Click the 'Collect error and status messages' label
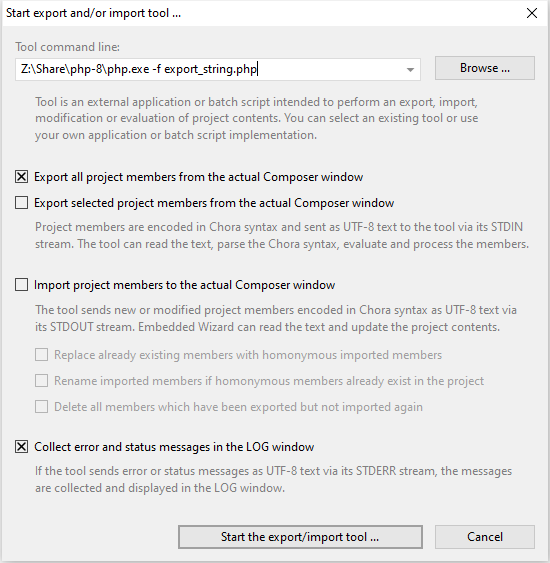The width and height of the screenshot is (550, 563). pos(174,447)
